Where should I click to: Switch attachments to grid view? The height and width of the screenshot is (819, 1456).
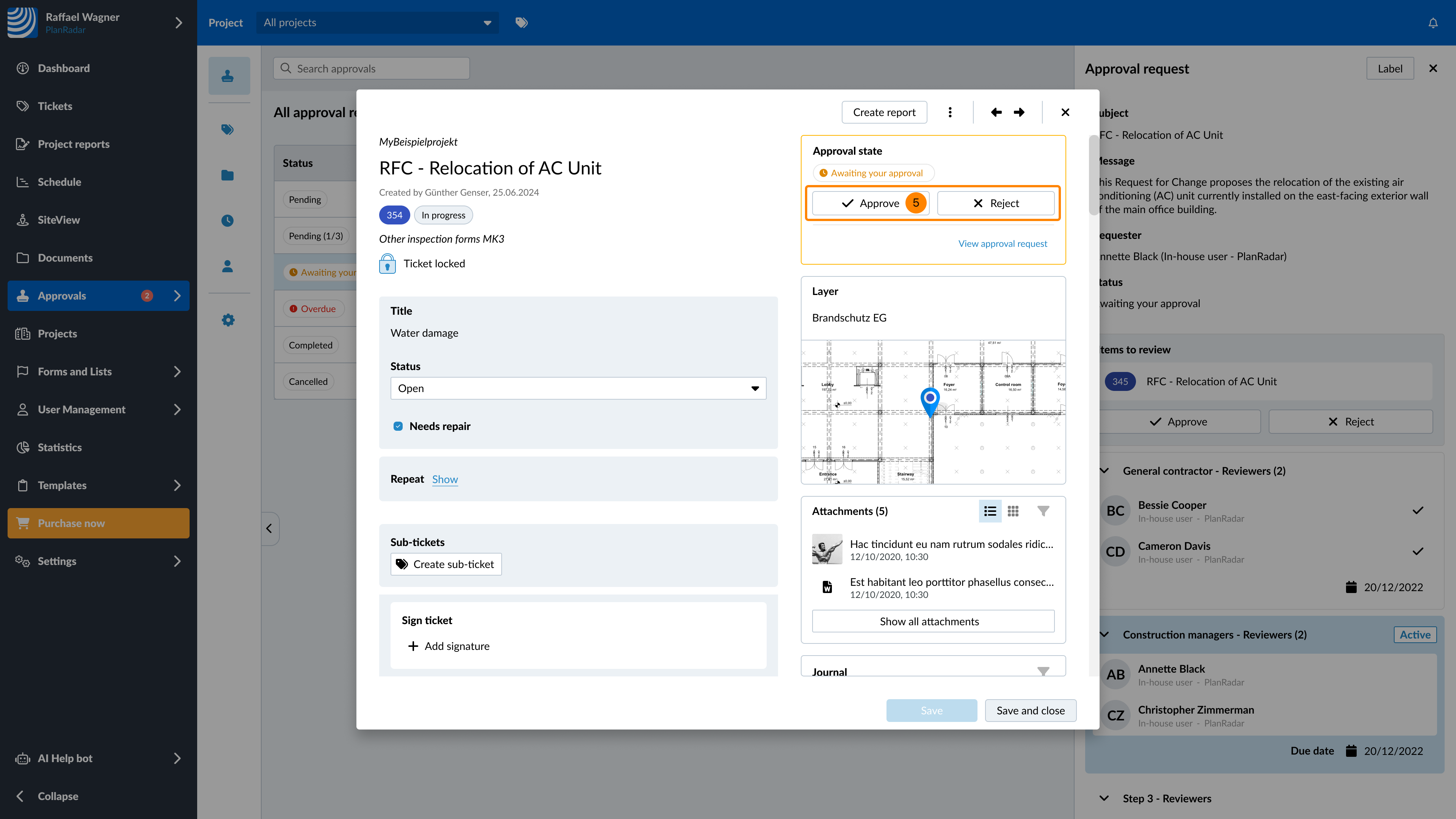[x=1013, y=511]
